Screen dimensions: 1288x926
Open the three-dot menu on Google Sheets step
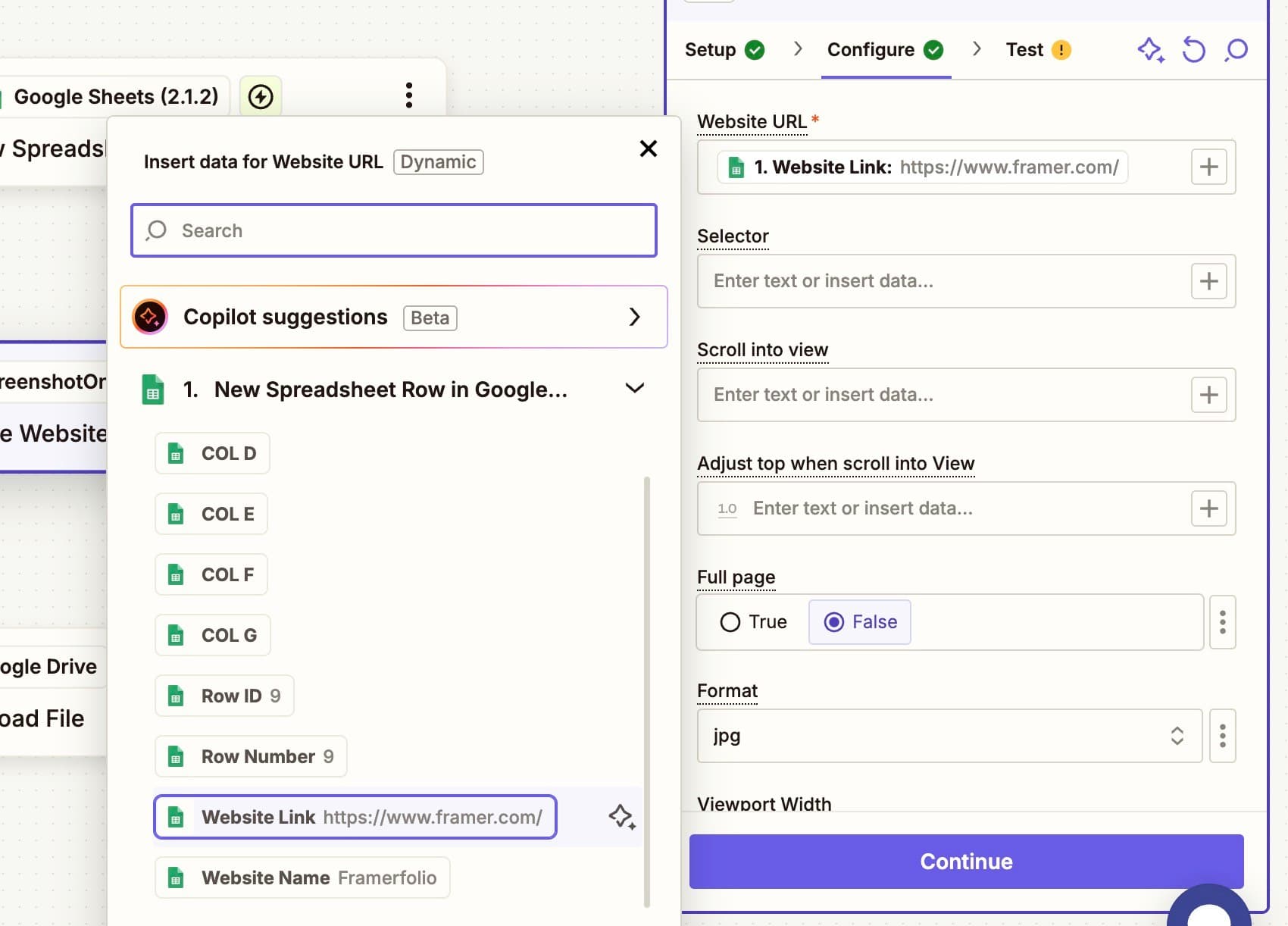pyautogui.click(x=409, y=95)
